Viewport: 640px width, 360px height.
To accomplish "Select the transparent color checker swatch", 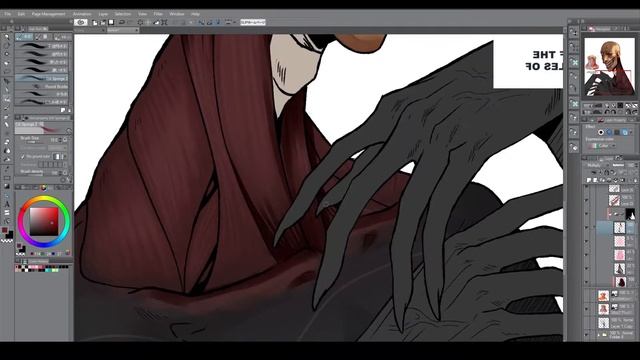I will tap(7, 241).
